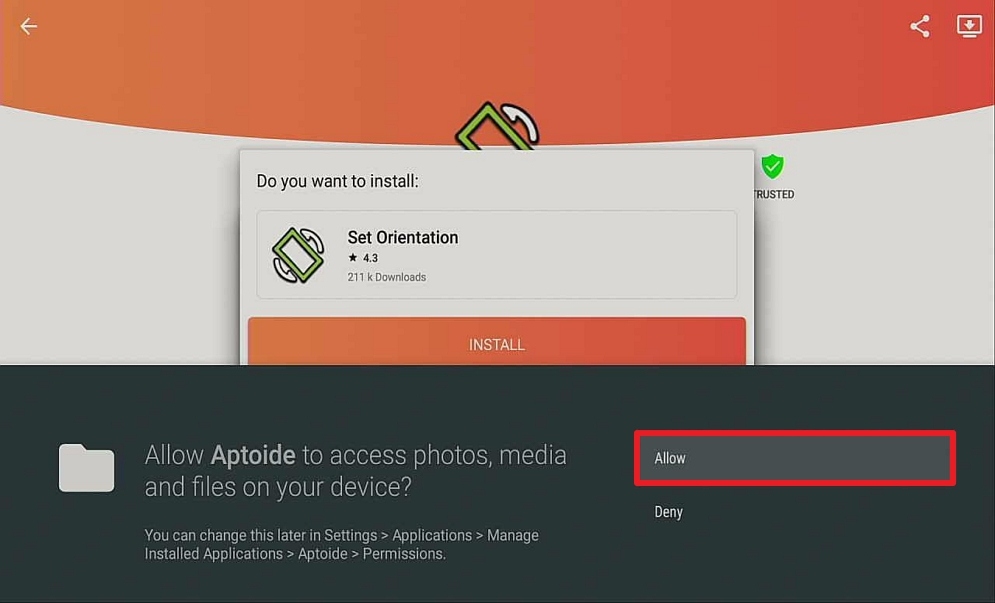Click the "Do you want to install:" heading
The width and height of the screenshot is (995, 603).
click(337, 181)
